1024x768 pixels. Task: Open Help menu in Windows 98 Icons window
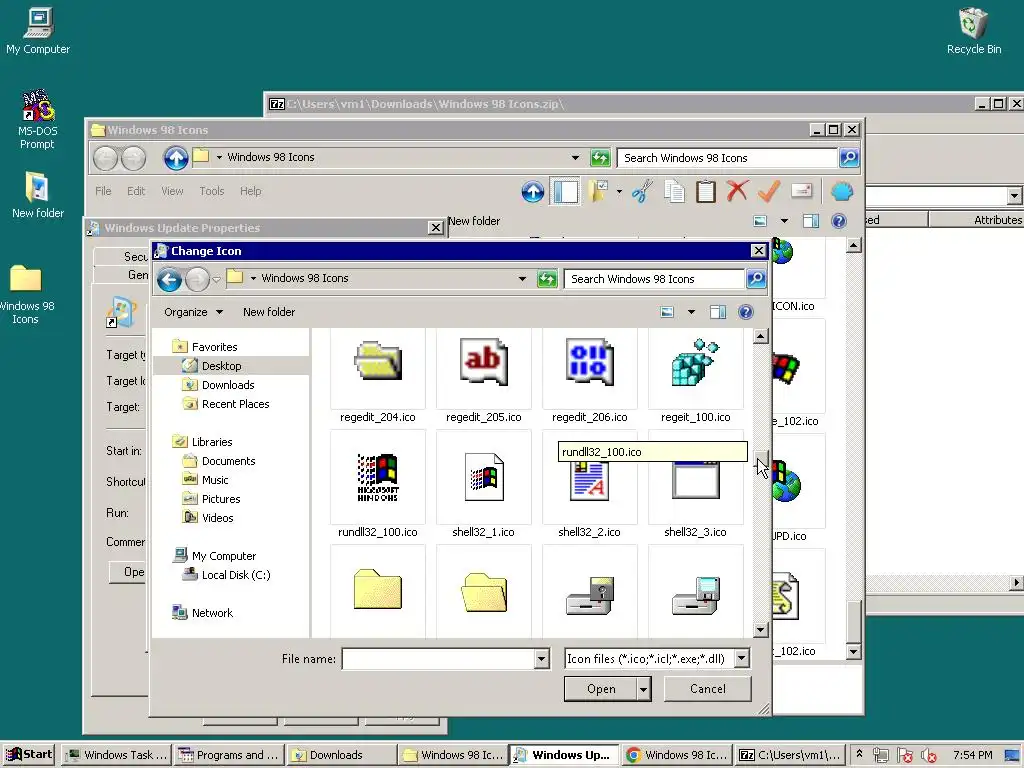tap(250, 191)
